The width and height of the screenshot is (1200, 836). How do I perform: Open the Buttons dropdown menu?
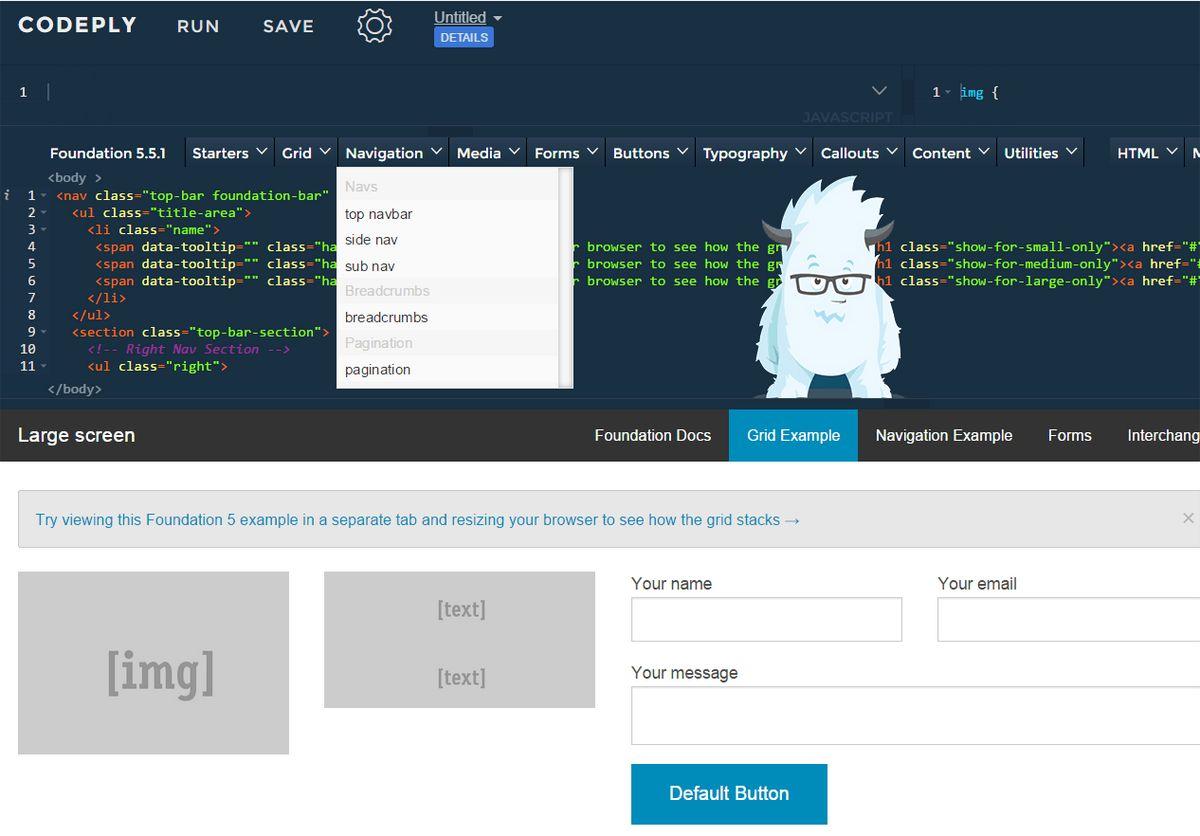(650, 153)
